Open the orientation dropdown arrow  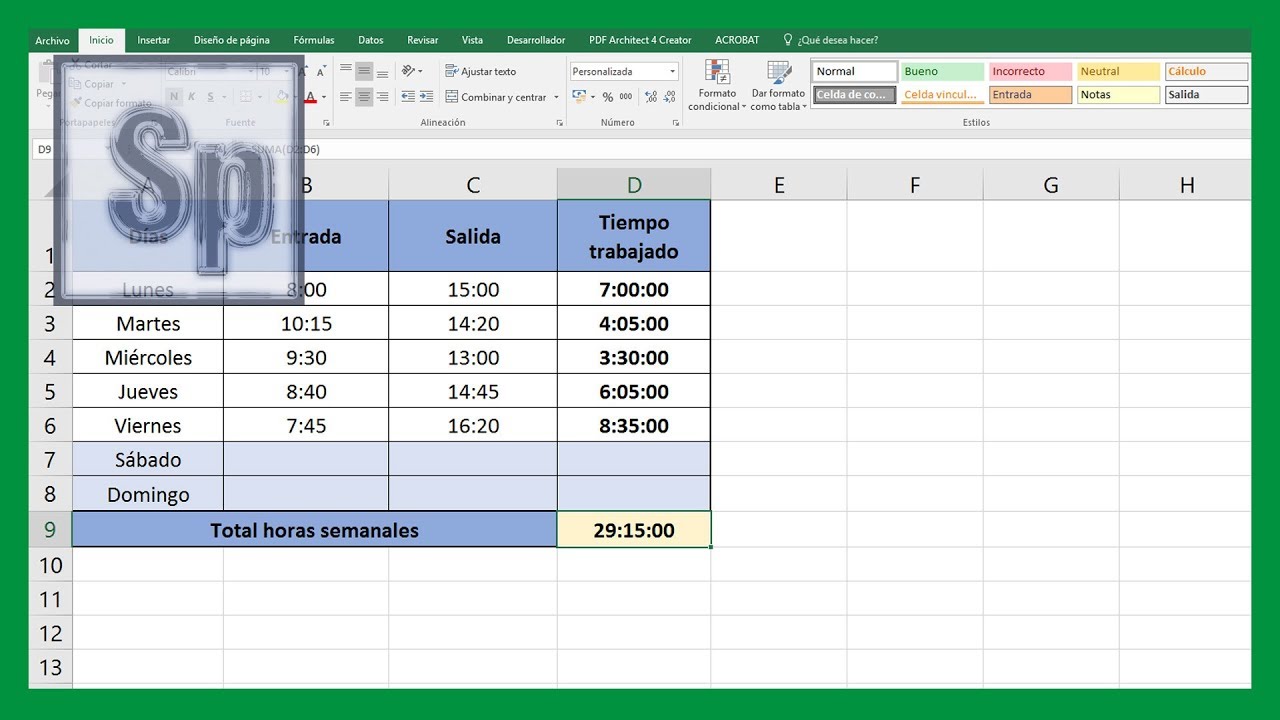click(421, 71)
